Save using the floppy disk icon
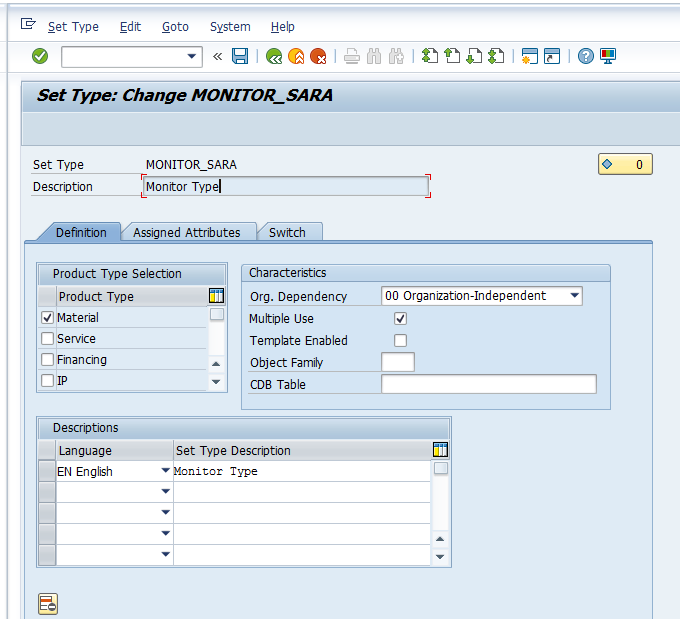680x619 pixels. coord(240,56)
